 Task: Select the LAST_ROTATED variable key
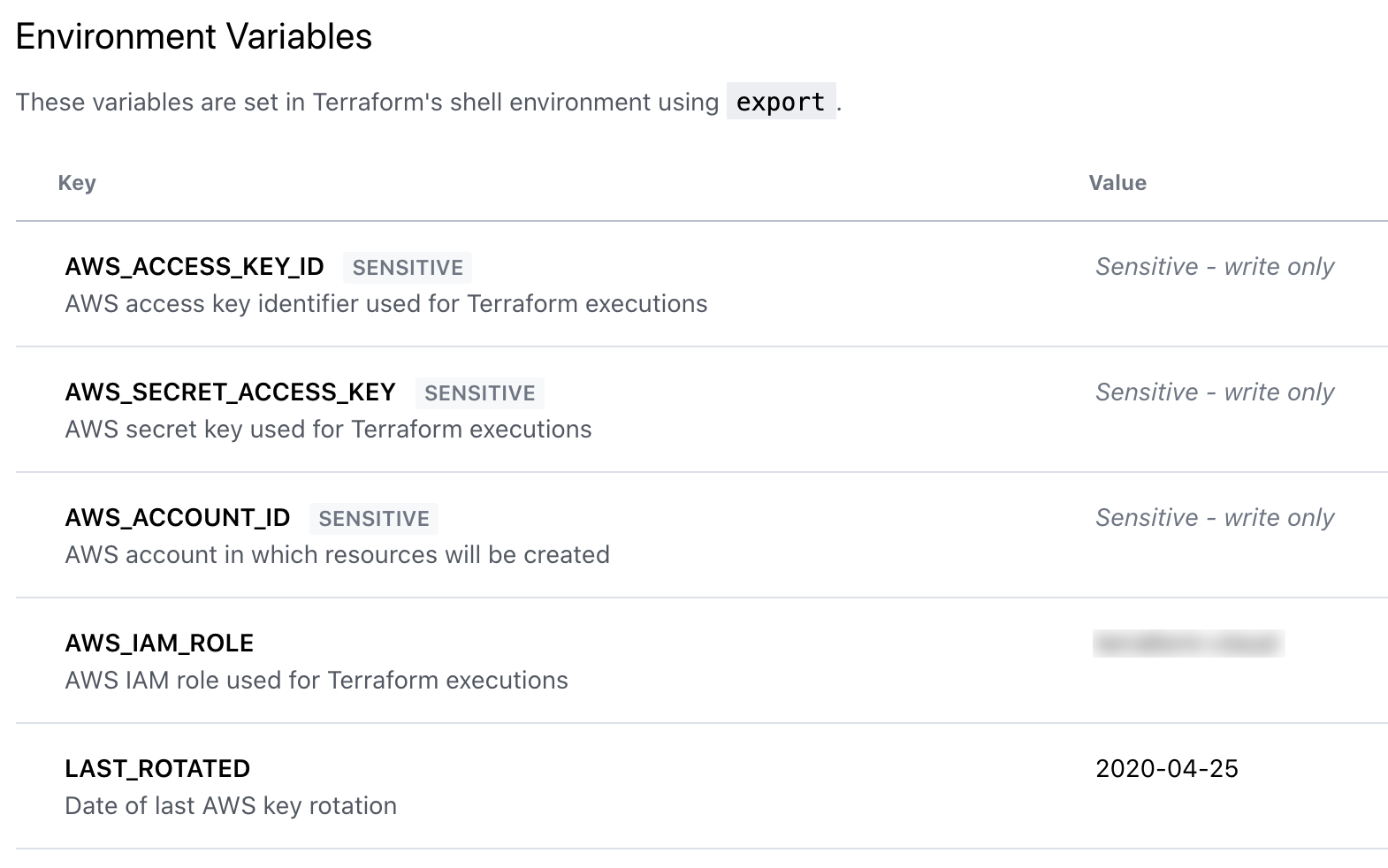click(x=157, y=769)
